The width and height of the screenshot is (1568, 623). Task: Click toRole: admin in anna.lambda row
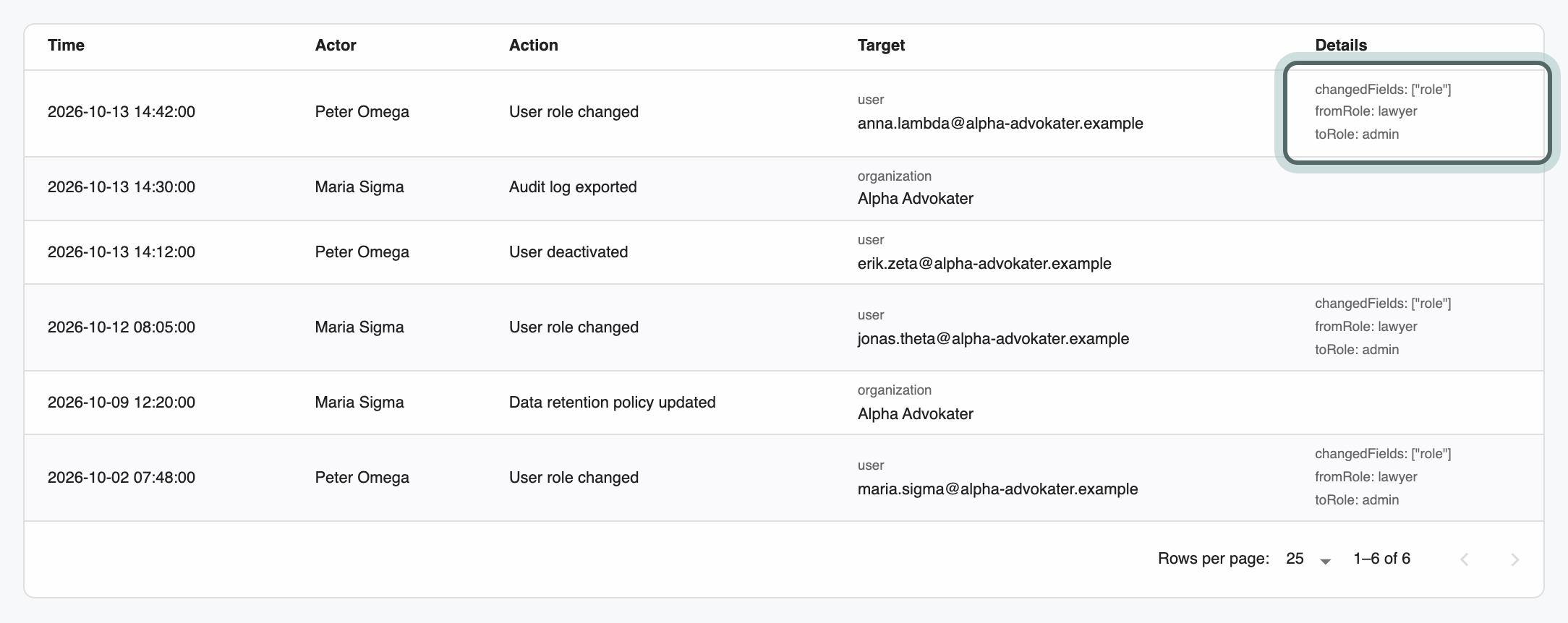point(1357,134)
